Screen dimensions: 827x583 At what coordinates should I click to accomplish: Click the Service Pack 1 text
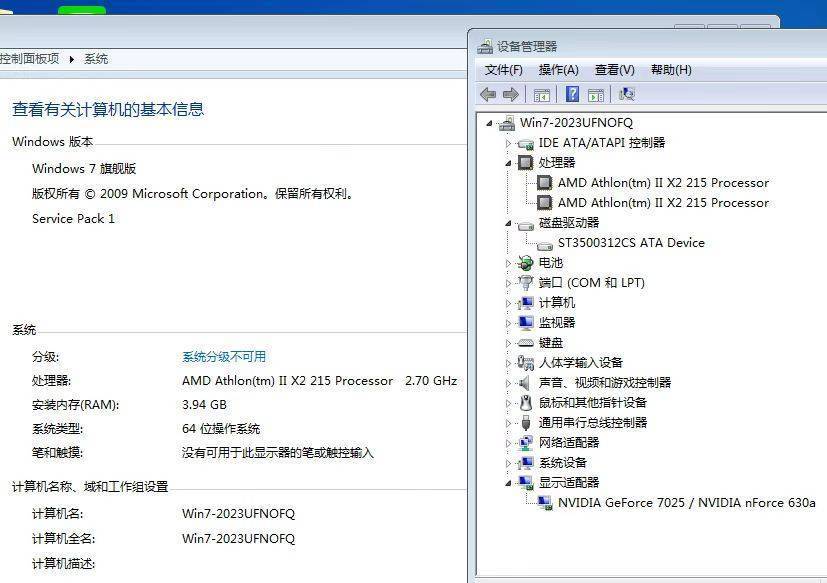73,218
